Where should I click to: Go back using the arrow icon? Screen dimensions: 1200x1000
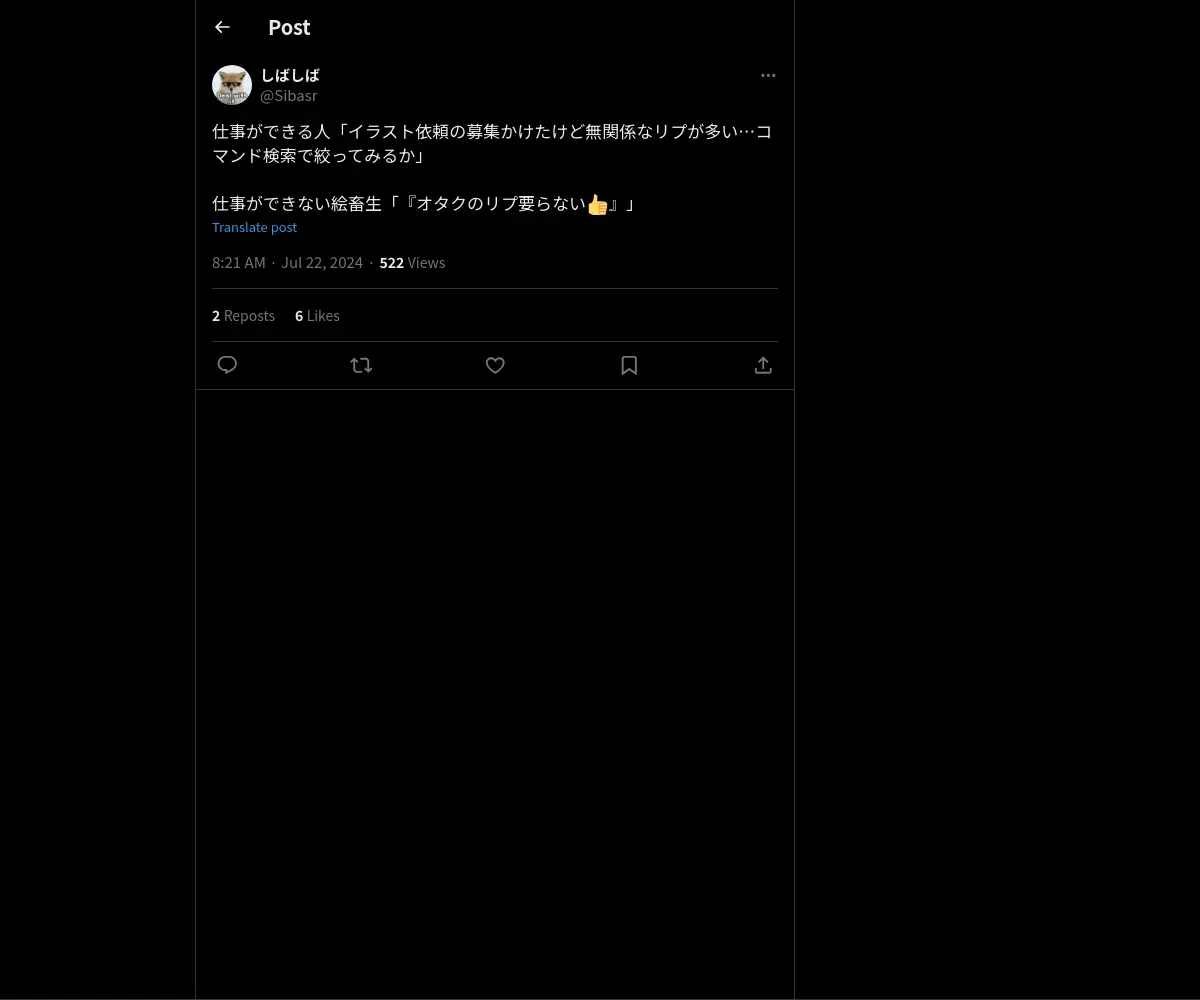(x=222, y=27)
